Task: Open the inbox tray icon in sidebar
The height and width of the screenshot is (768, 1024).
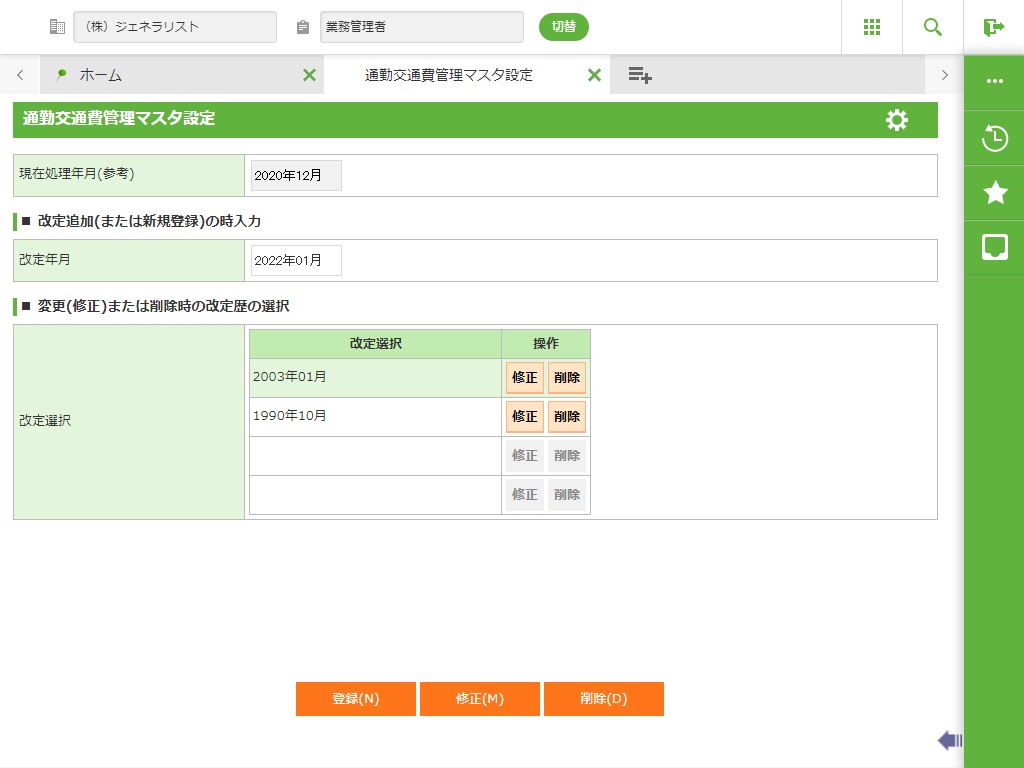Action: (x=994, y=247)
